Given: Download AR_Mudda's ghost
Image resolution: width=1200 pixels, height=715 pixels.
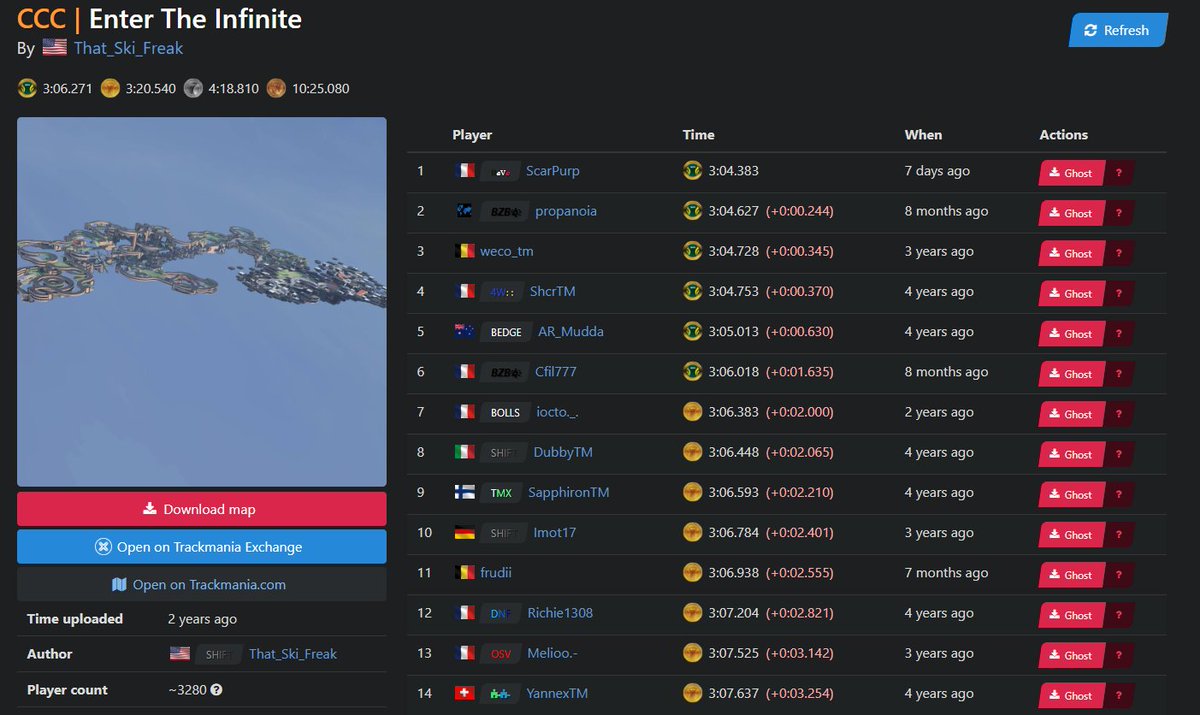Looking at the screenshot, I should 1070,334.
